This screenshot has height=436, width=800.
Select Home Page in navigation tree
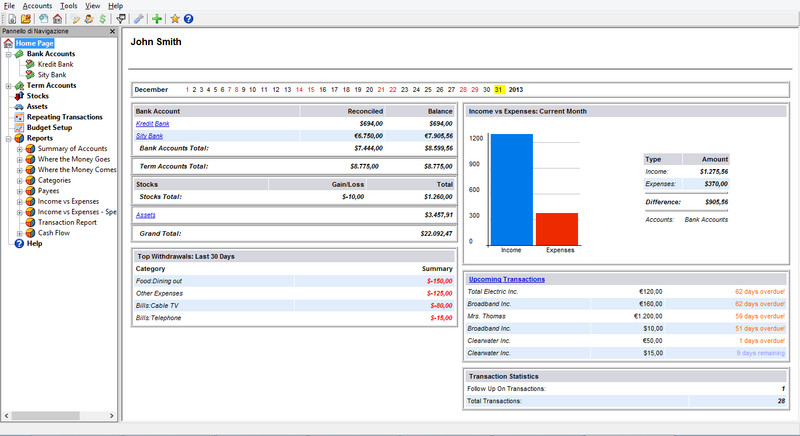pos(34,43)
